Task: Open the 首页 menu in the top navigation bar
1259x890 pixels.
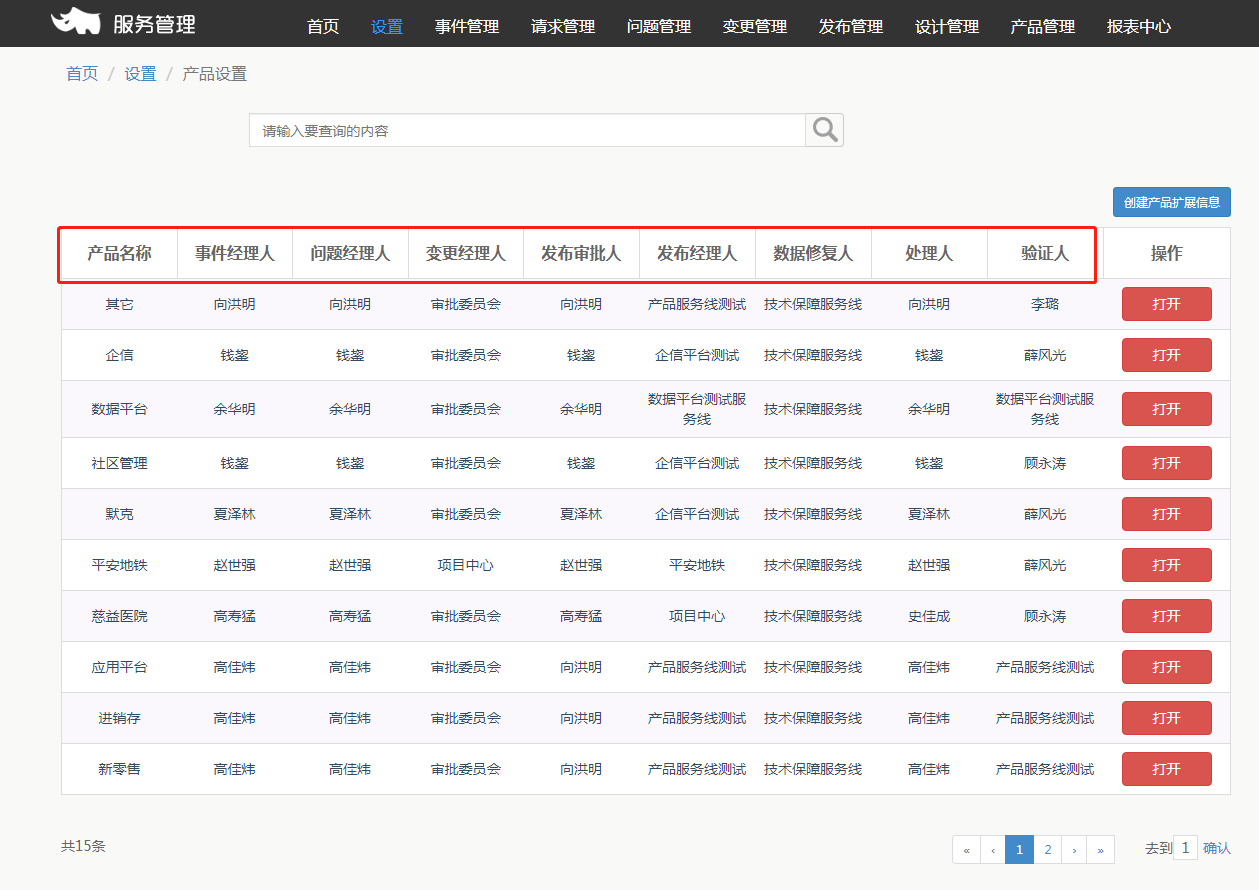Action: coord(323,27)
